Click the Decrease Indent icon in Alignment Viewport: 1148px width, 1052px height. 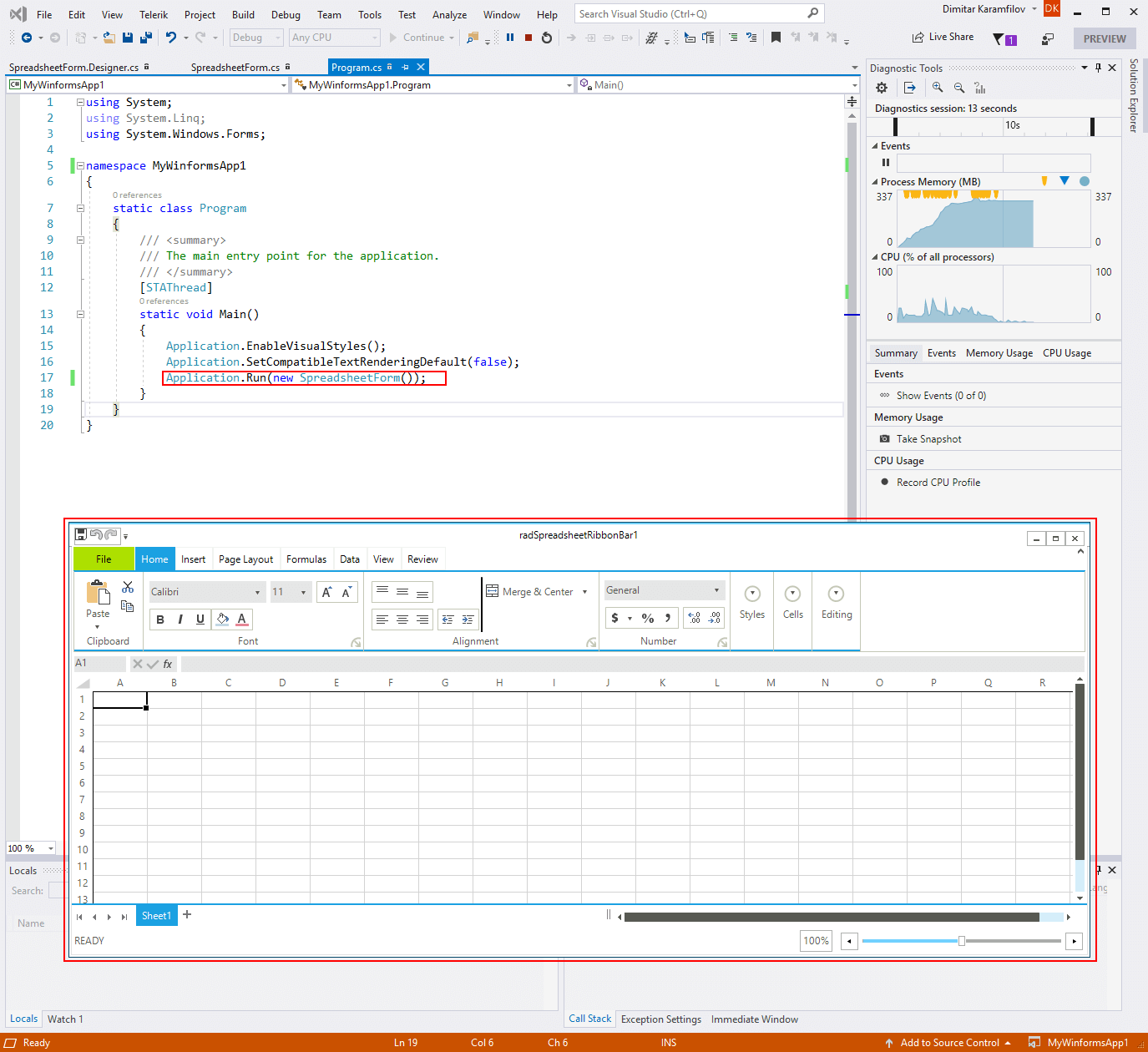click(x=448, y=620)
